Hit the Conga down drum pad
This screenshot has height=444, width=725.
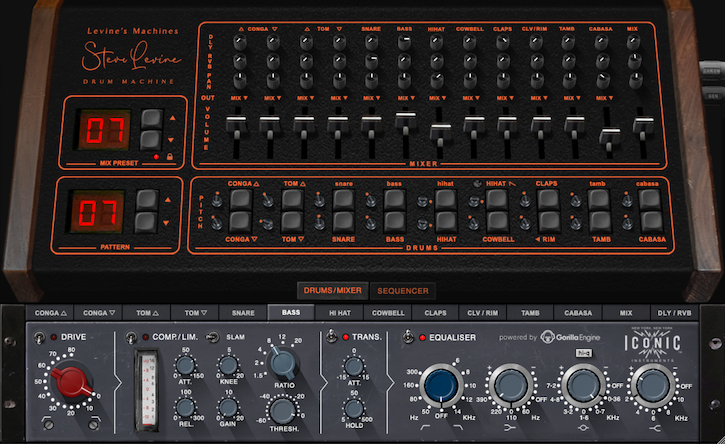click(241, 222)
